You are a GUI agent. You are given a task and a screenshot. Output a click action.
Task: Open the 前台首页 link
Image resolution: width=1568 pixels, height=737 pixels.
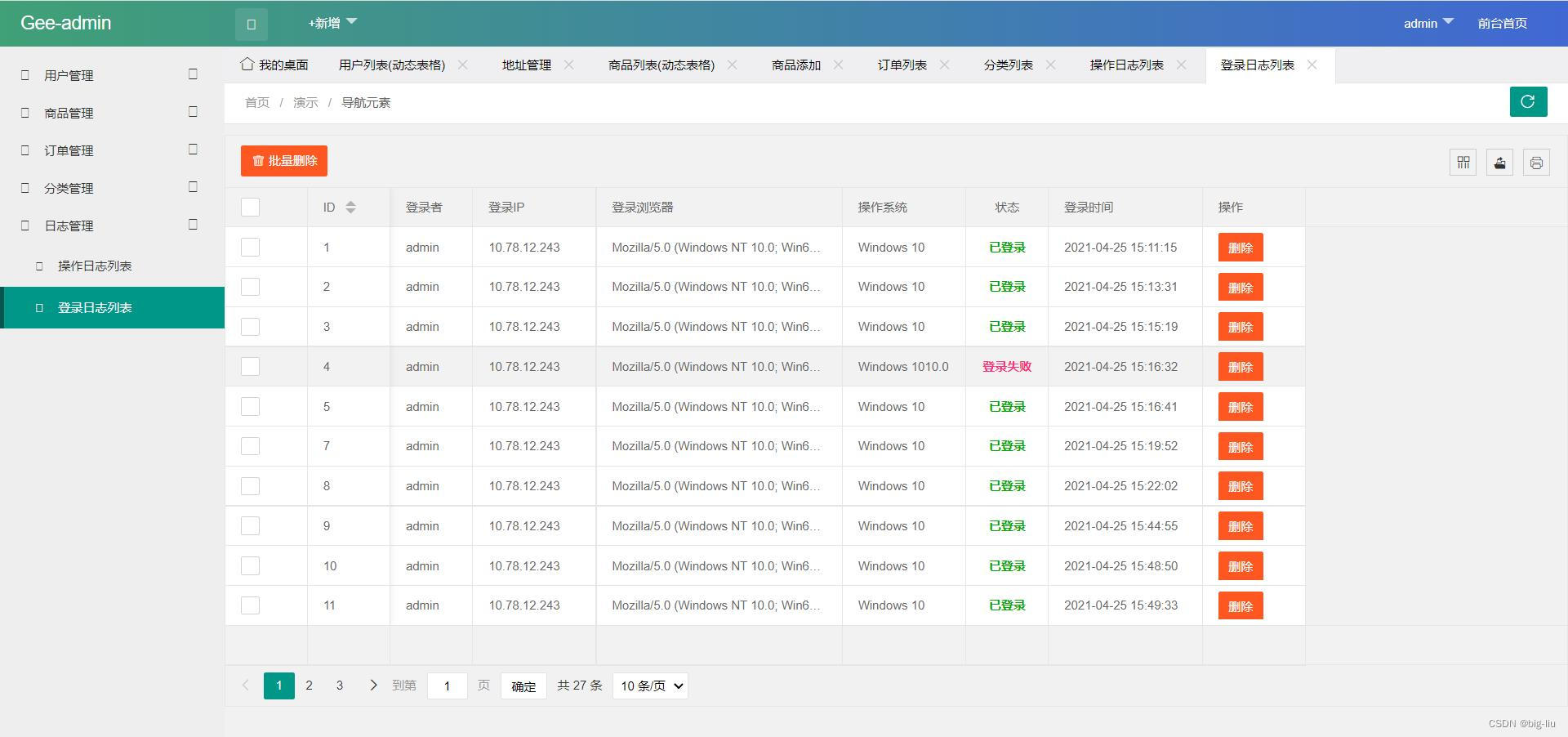(x=1502, y=23)
